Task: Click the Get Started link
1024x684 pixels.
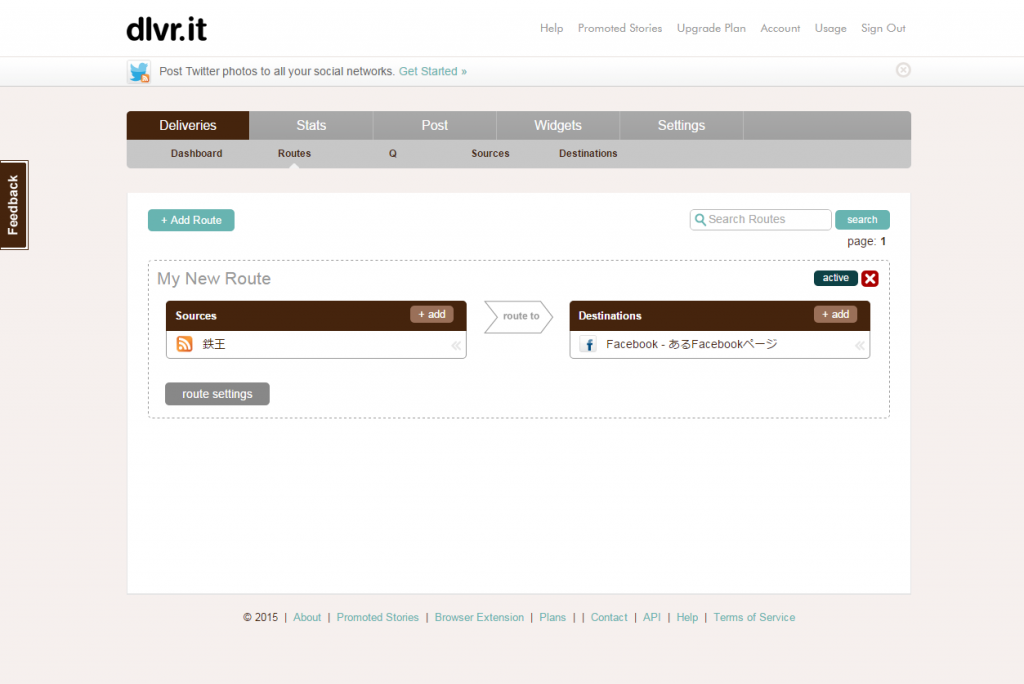Action: tap(433, 71)
